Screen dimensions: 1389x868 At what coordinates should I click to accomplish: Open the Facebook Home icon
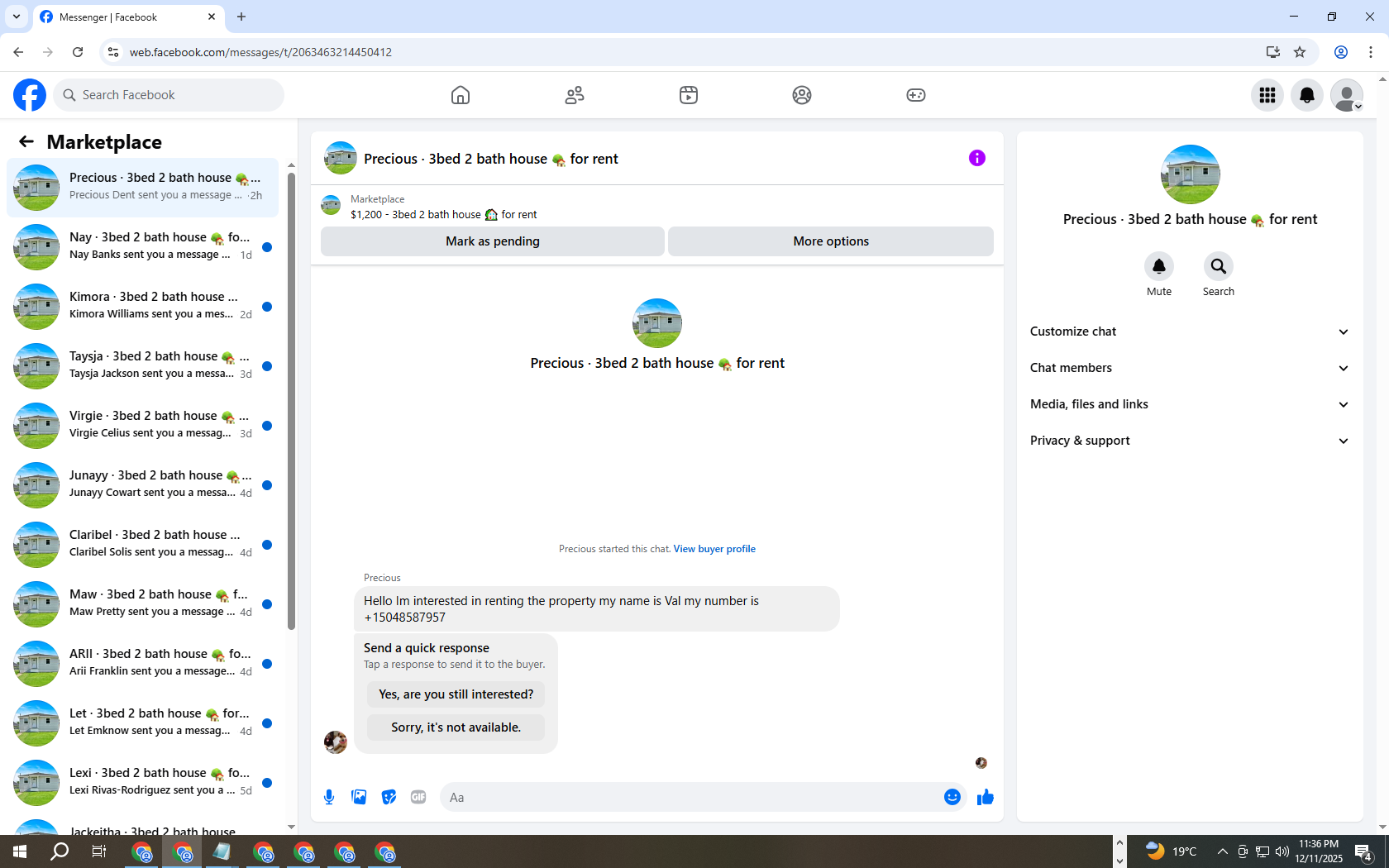click(461, 95)
